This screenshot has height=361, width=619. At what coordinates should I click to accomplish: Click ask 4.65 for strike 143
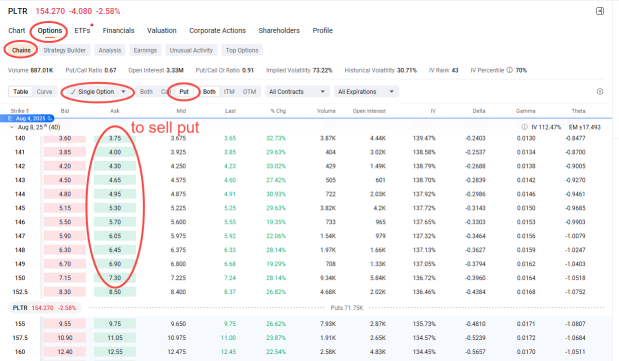tap(115, 180)
